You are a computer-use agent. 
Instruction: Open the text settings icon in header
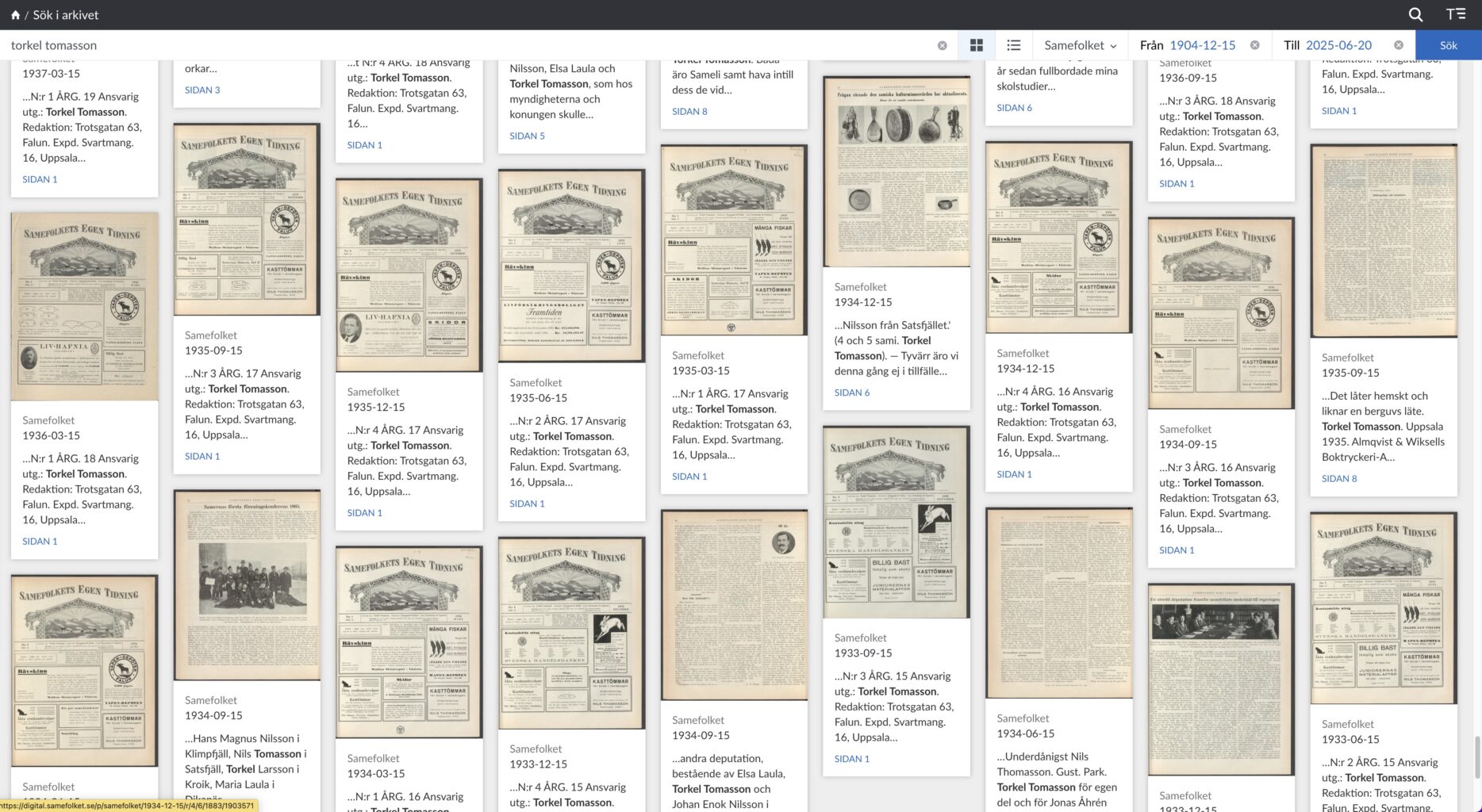tap(1456, 14)
